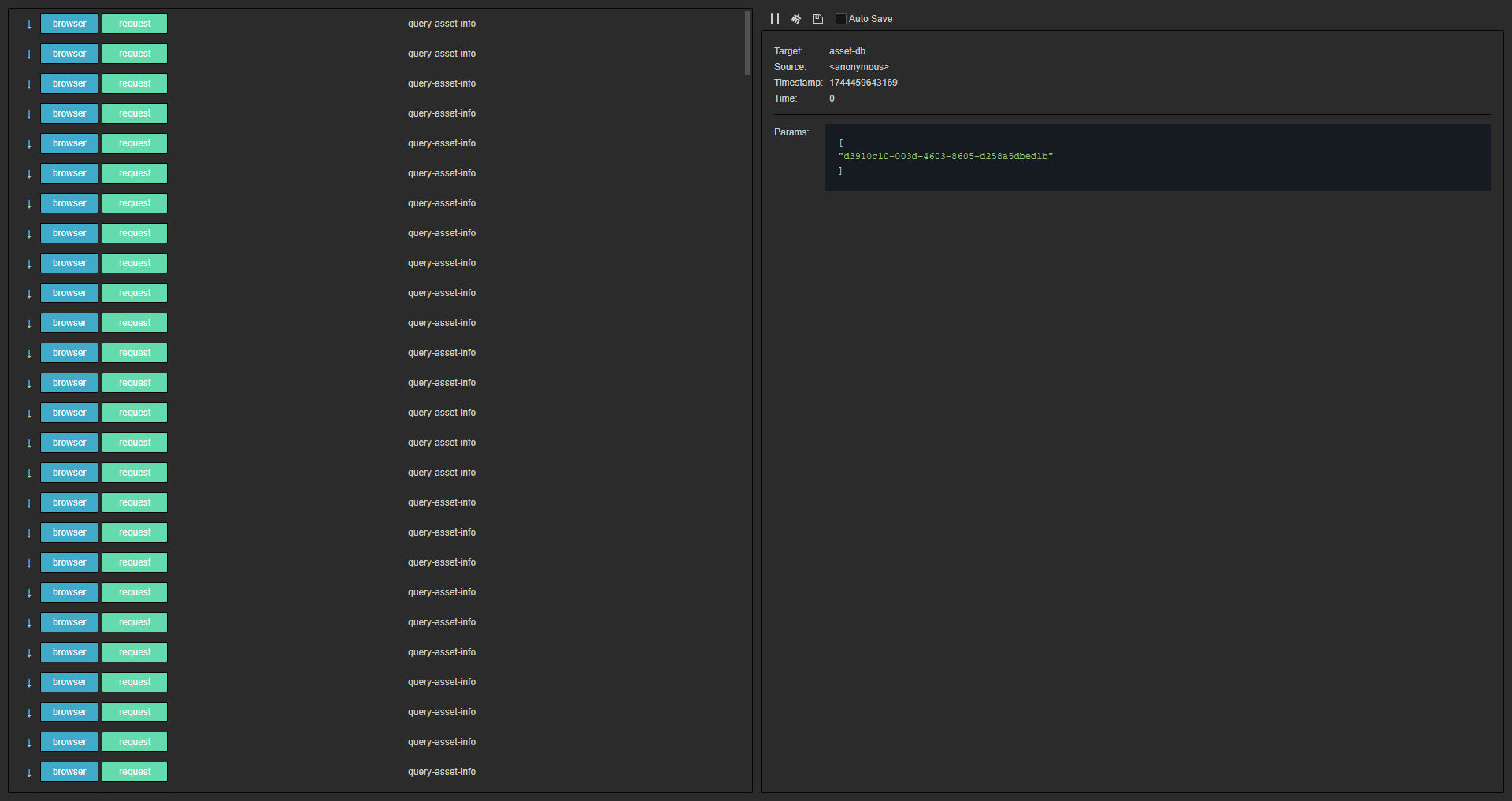Click the Target label
Image resolution: width=1512 pixels, height=801 pixels.
tap(787, 51)
